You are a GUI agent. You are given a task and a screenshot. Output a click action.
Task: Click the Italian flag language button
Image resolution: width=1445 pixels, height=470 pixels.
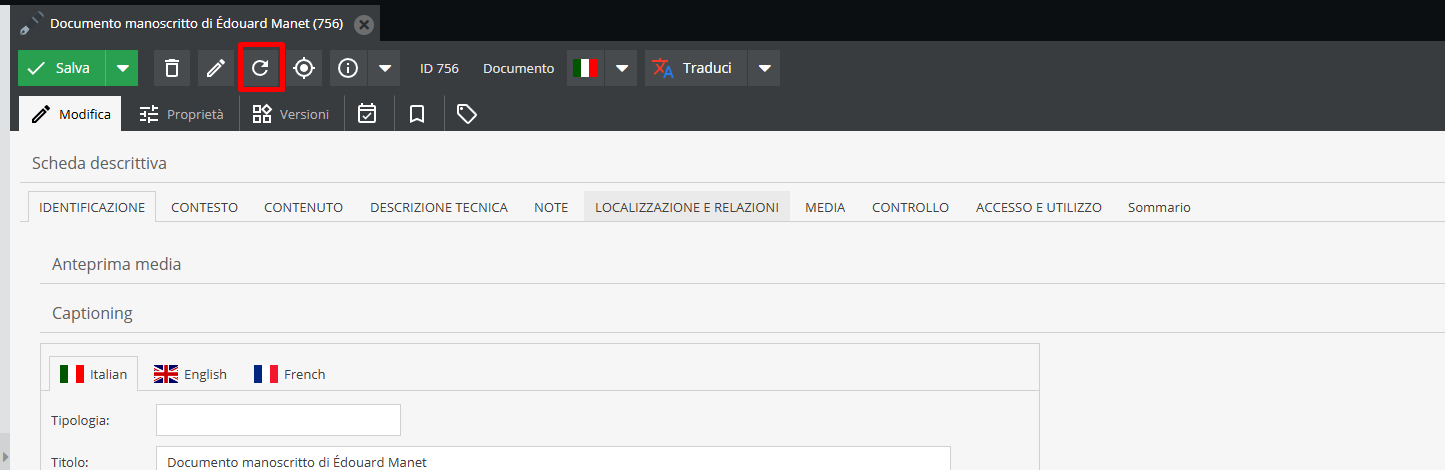tap(585, 68)
